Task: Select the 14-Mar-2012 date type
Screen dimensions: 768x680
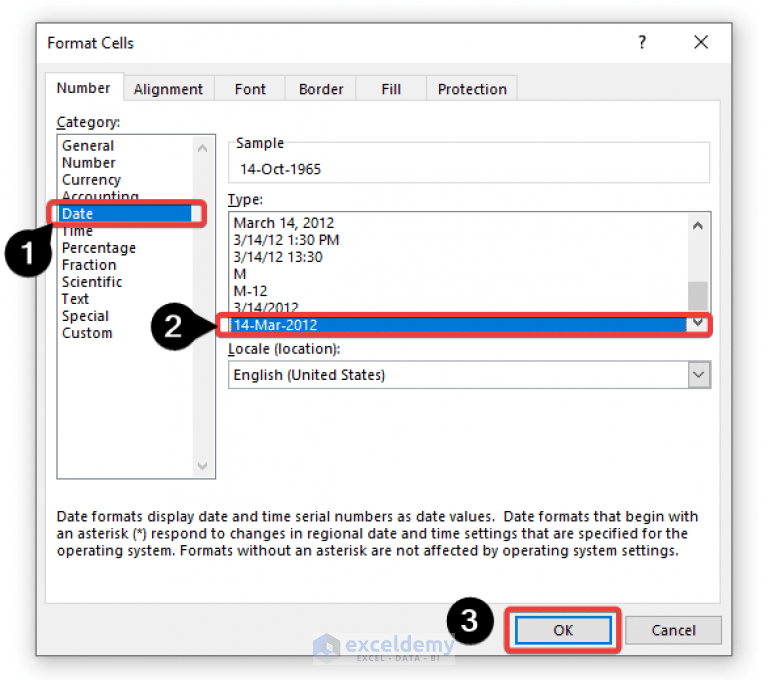Action: (458, 325)
